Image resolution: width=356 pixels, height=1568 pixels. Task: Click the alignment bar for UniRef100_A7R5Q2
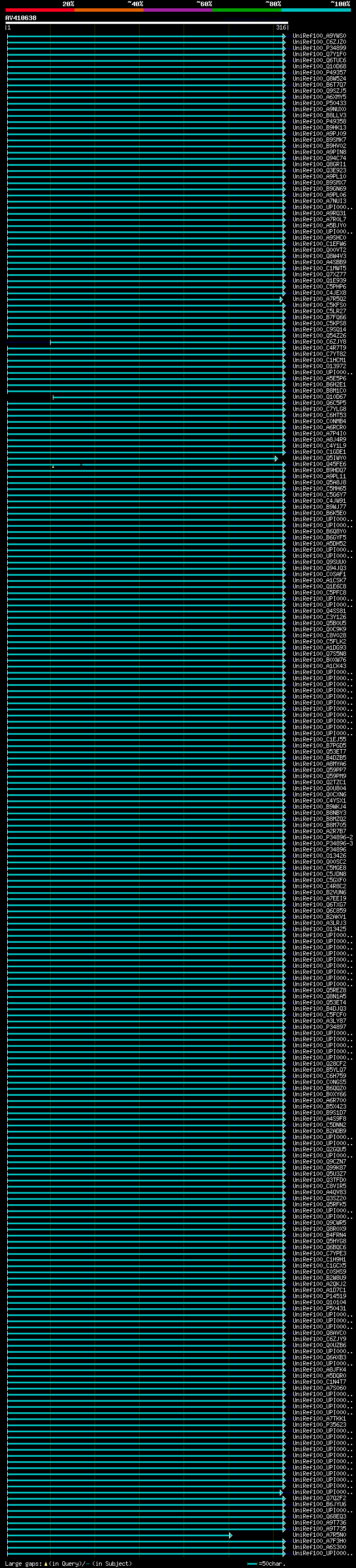pyautogui.click(x=145, y=299)
